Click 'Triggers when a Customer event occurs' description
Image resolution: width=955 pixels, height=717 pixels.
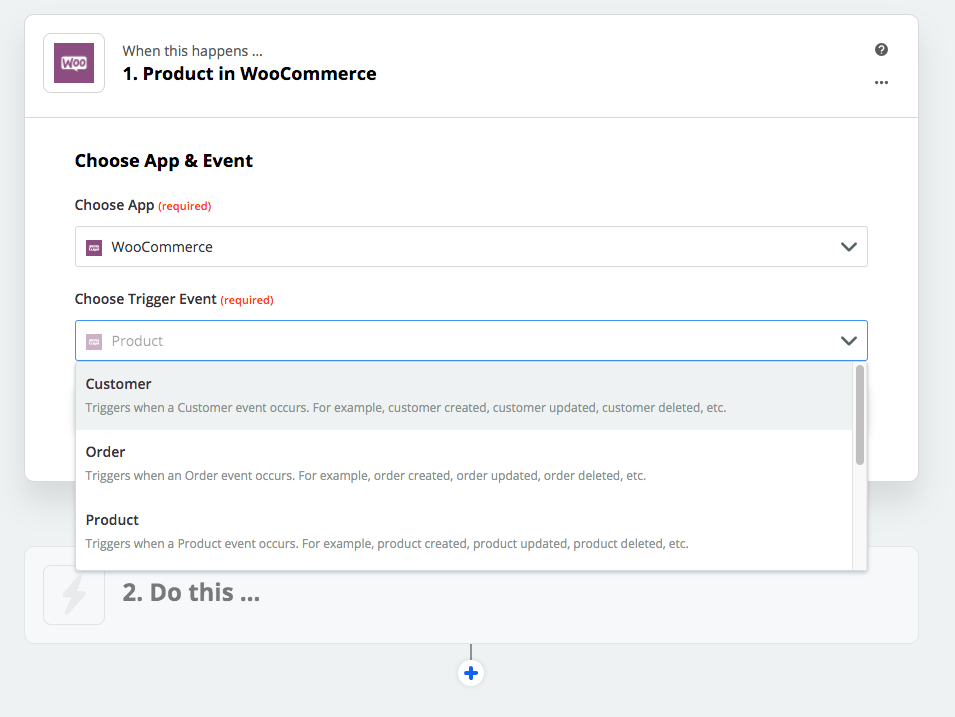tap(406, 408)
